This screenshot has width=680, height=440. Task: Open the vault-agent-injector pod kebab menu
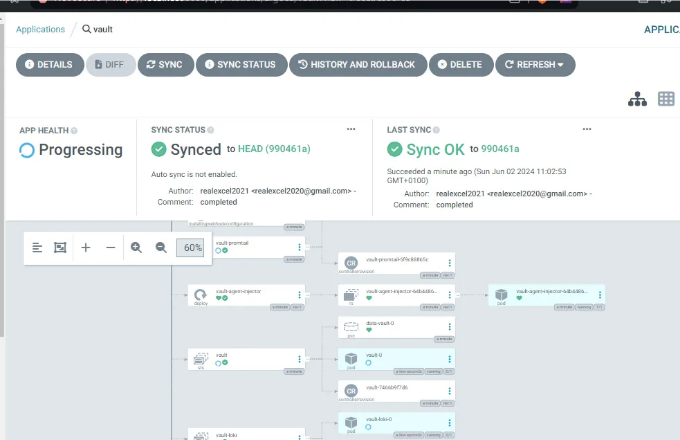click(x=600, y=295)
